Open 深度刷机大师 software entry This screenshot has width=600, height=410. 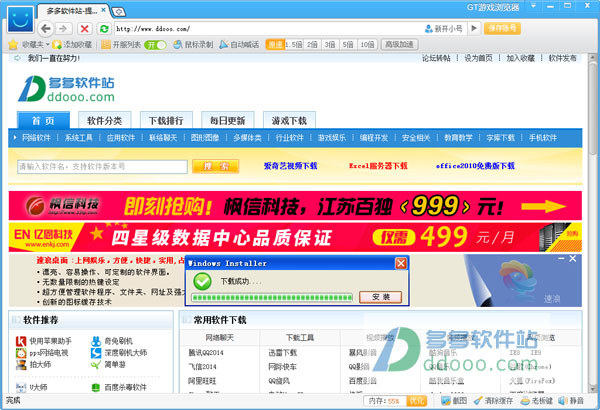click(119, 353)
